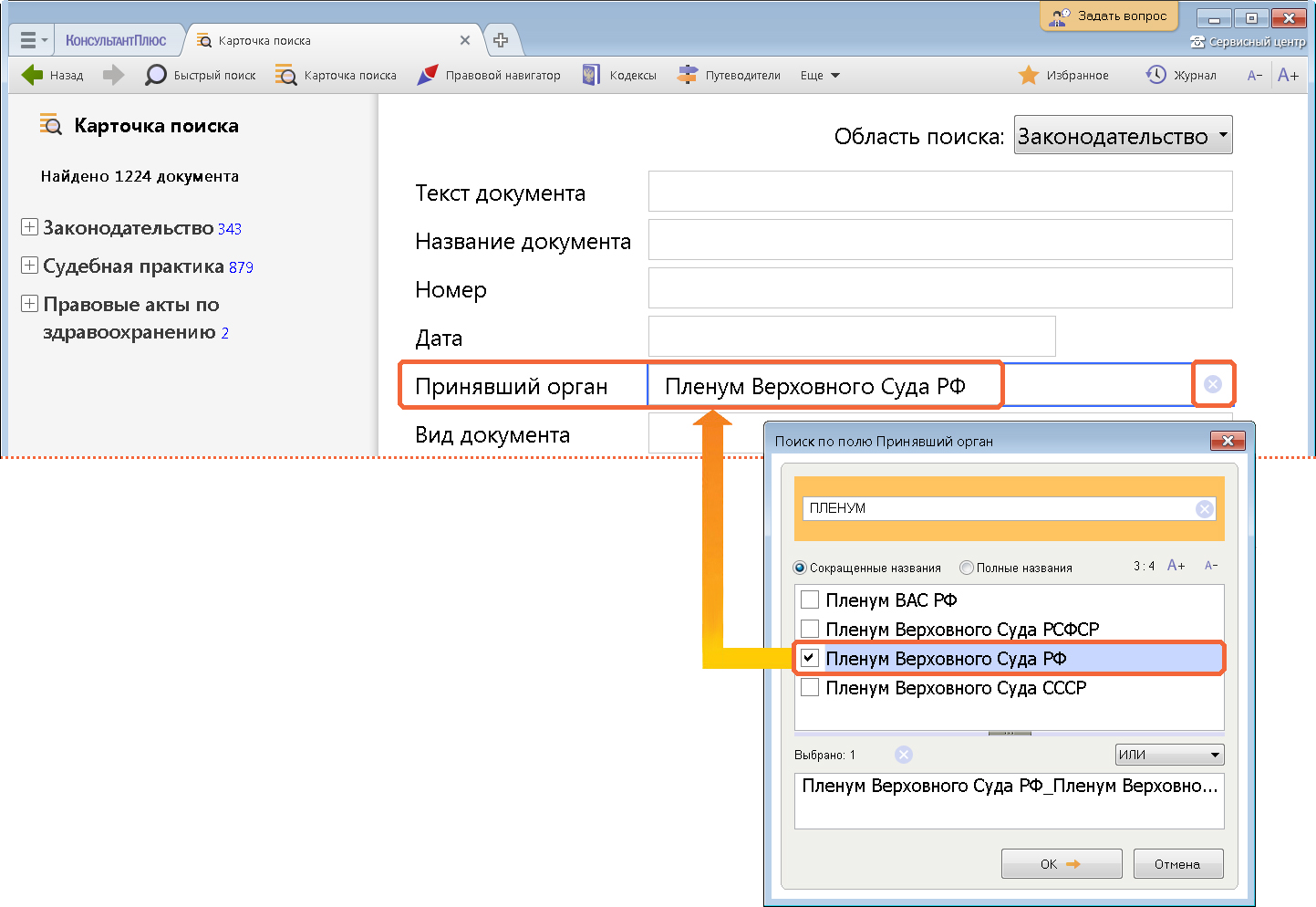
Task: Select Полные названия radio button
Action: (x=967, y=568)
